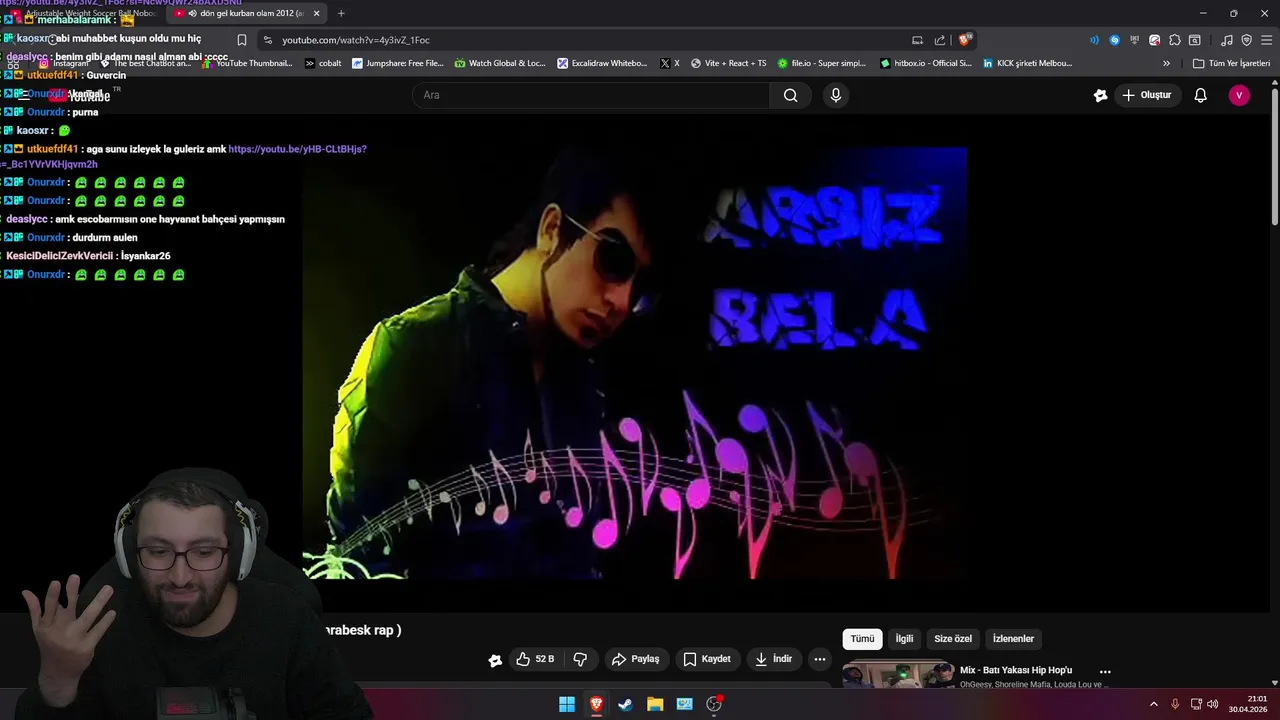The image size is (1280, 720).
Task: Click the sparkle icon left of Oluştur
Action: [x=1101, y=95]
